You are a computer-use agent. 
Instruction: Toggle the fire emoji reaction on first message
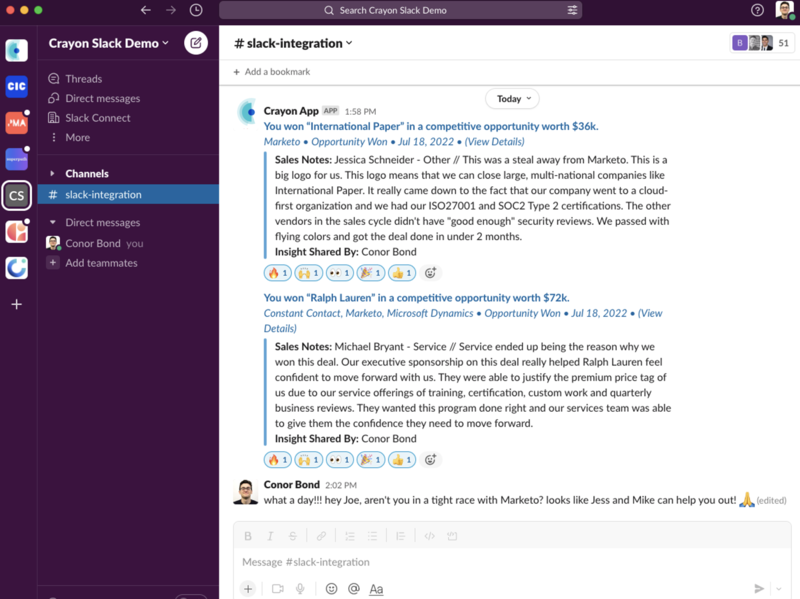point(277,273)
